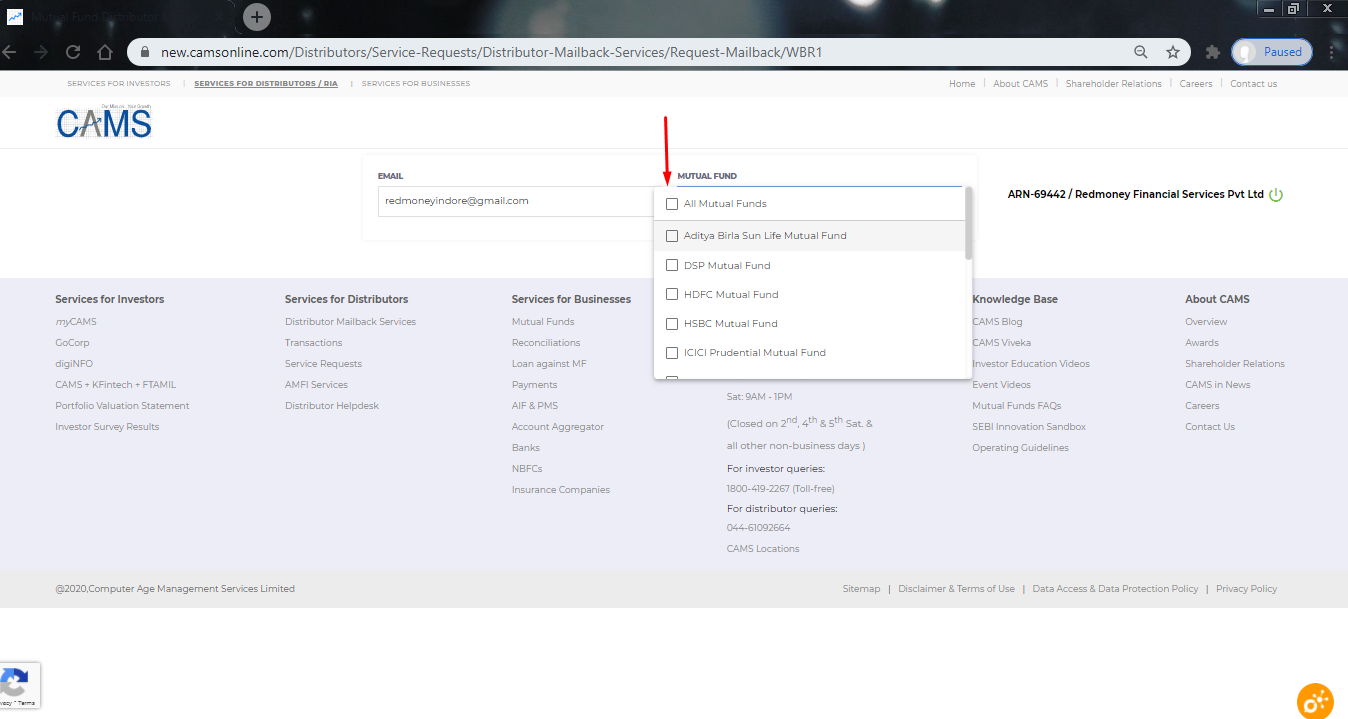Viewport: 1348px width, 719px height.
Task: Check All Mutual Funds option
Action: (x=672, y=204)
